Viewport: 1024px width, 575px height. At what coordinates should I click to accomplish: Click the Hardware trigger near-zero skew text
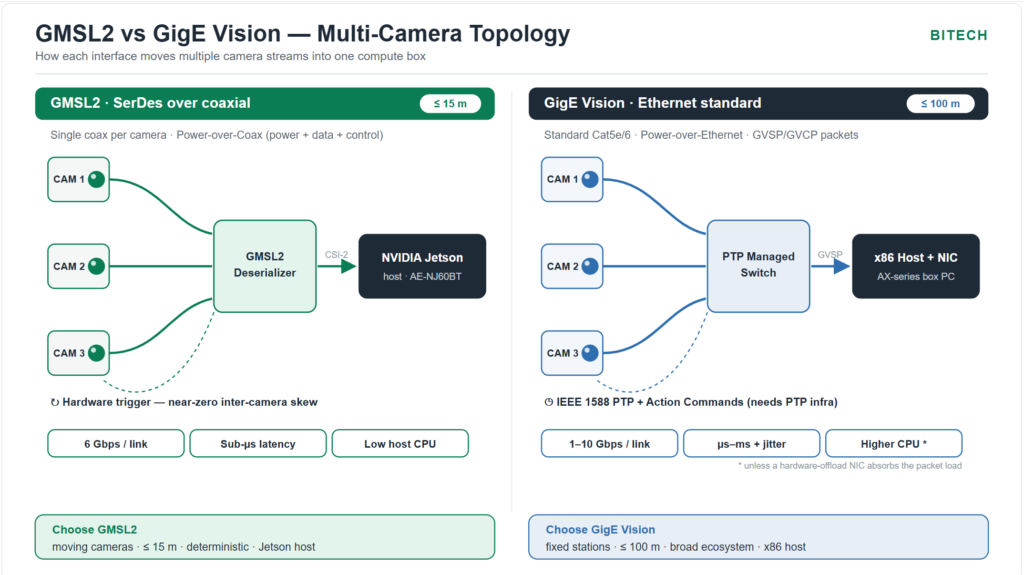[190, 402]
